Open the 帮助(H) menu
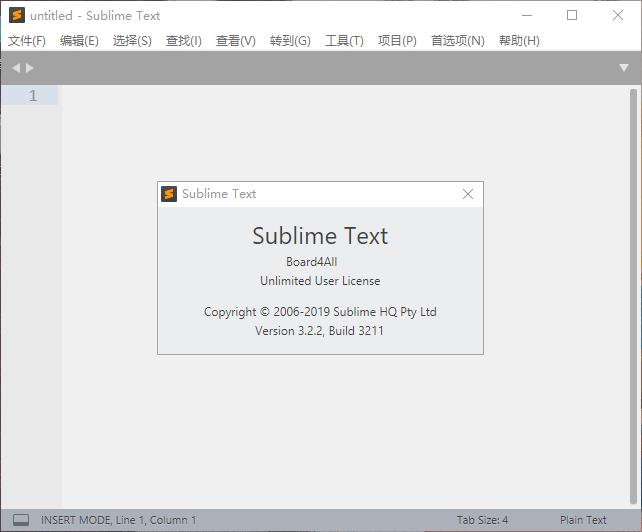 [519, 41]
